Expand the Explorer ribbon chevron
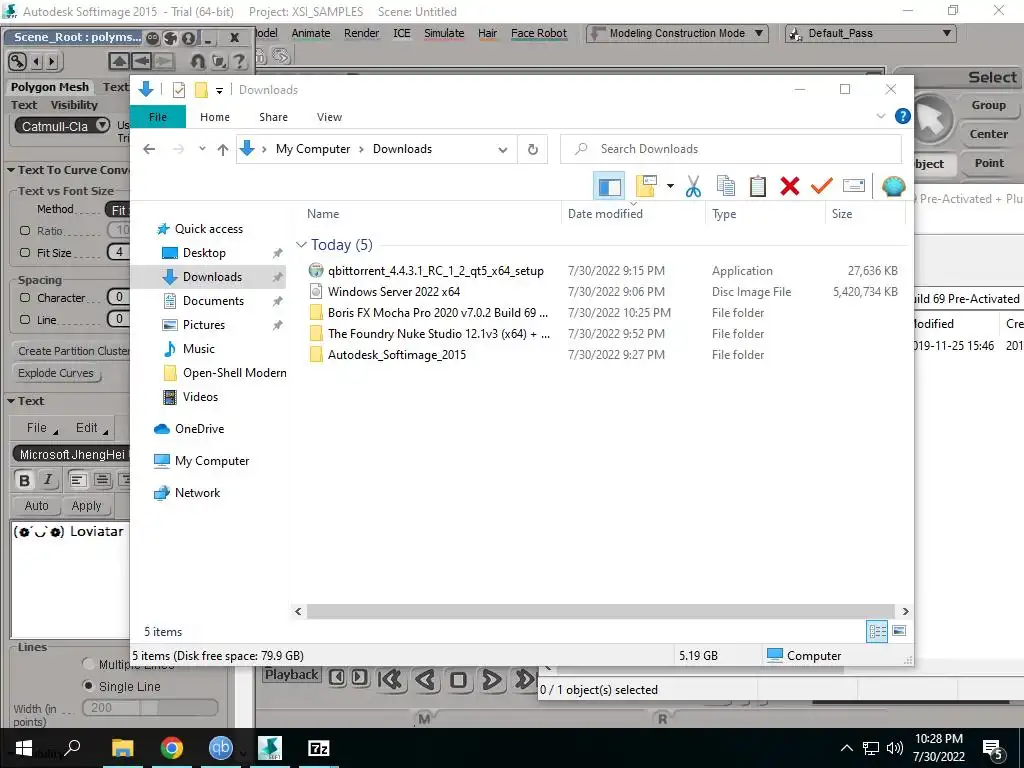Screen dimensions: 1024x768 tap(880, 116)
